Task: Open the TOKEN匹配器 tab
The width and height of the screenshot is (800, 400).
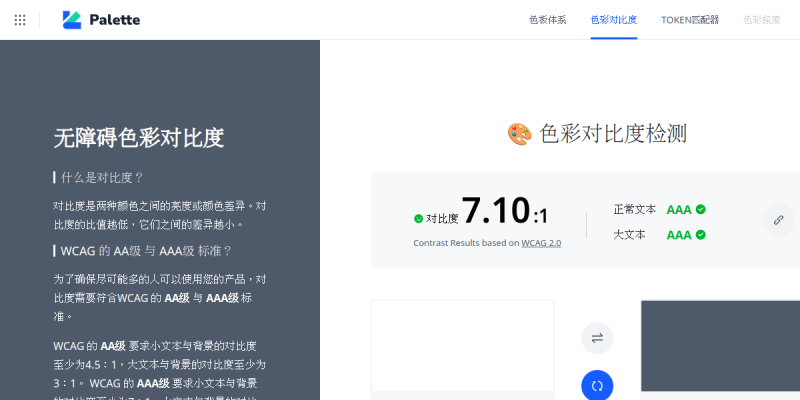Action: click(690, 20)
